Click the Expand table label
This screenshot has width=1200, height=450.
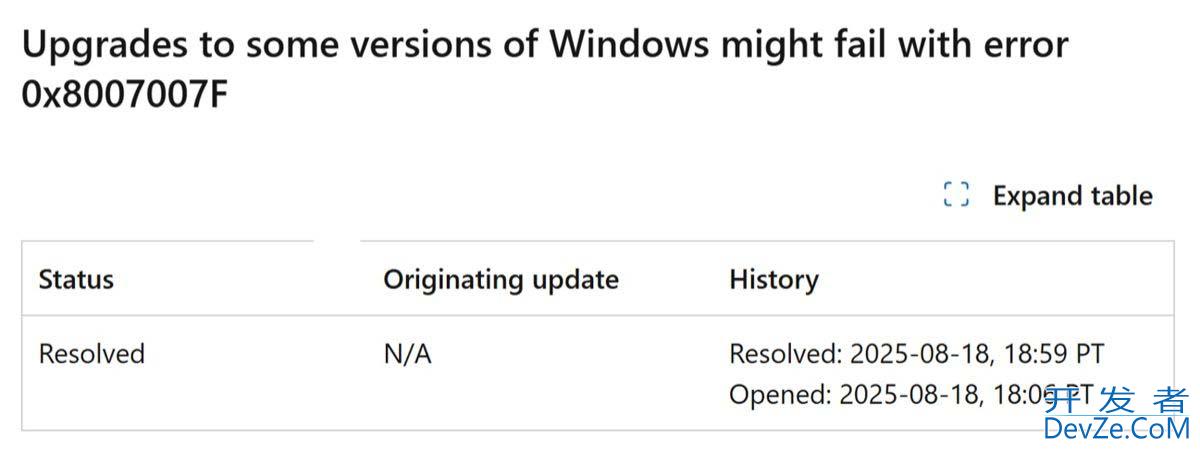pos(1072,196)
